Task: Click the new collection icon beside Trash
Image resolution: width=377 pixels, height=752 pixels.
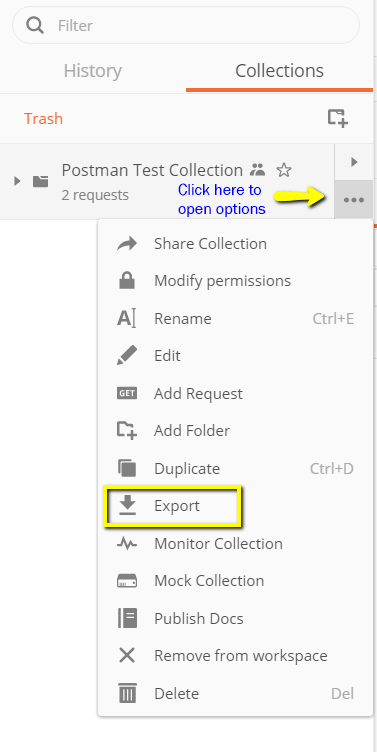Action: click(338, 118)
